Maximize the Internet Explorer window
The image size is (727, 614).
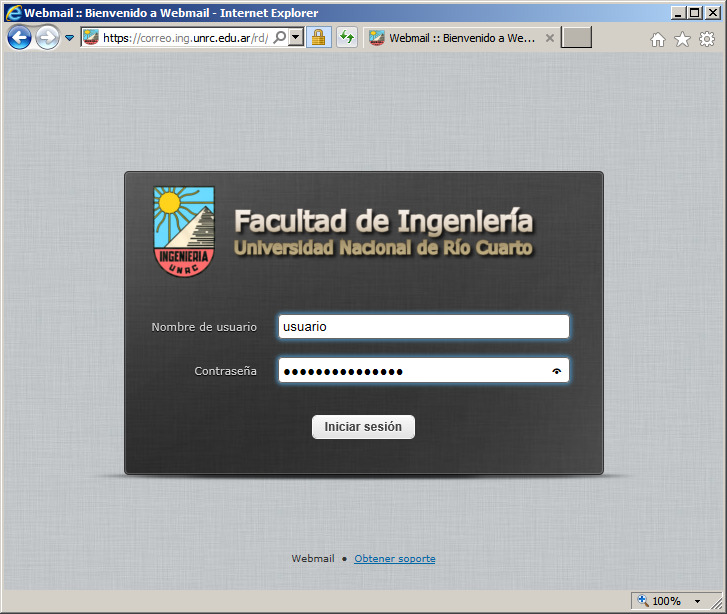(695, 13)
